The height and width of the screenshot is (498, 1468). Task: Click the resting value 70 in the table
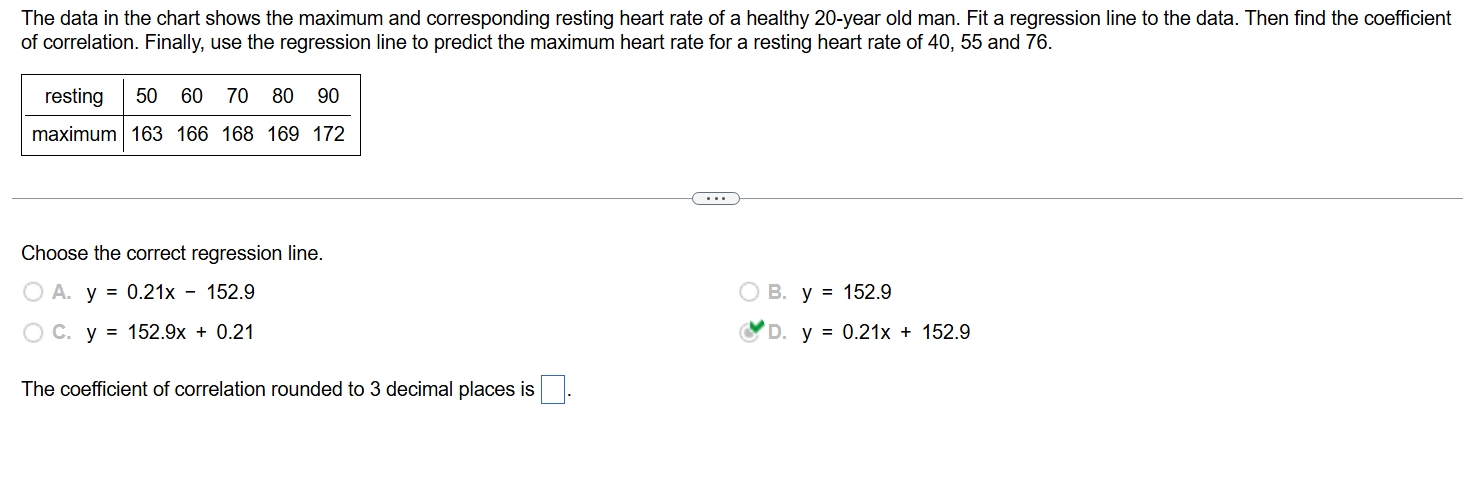click(x=237, y=96)
